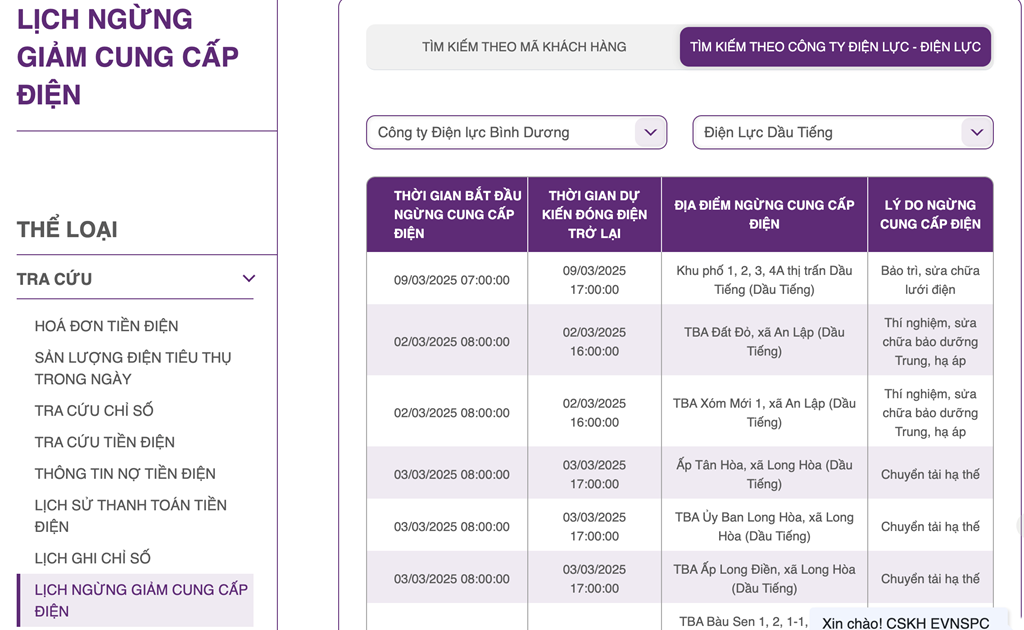Viewport: 1024px width, 630px height.
Task: Click the 'Lý do ngừng cung cấp điện' header
Action: (930, 214)
